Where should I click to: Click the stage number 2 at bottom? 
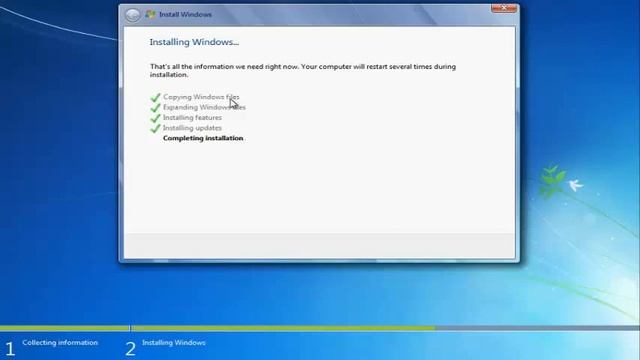(x=131, y=349)
